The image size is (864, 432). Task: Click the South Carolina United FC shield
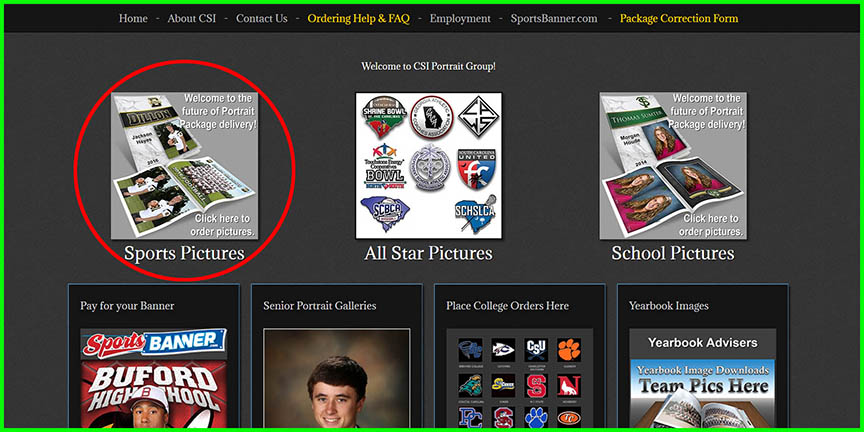point(478,168)
